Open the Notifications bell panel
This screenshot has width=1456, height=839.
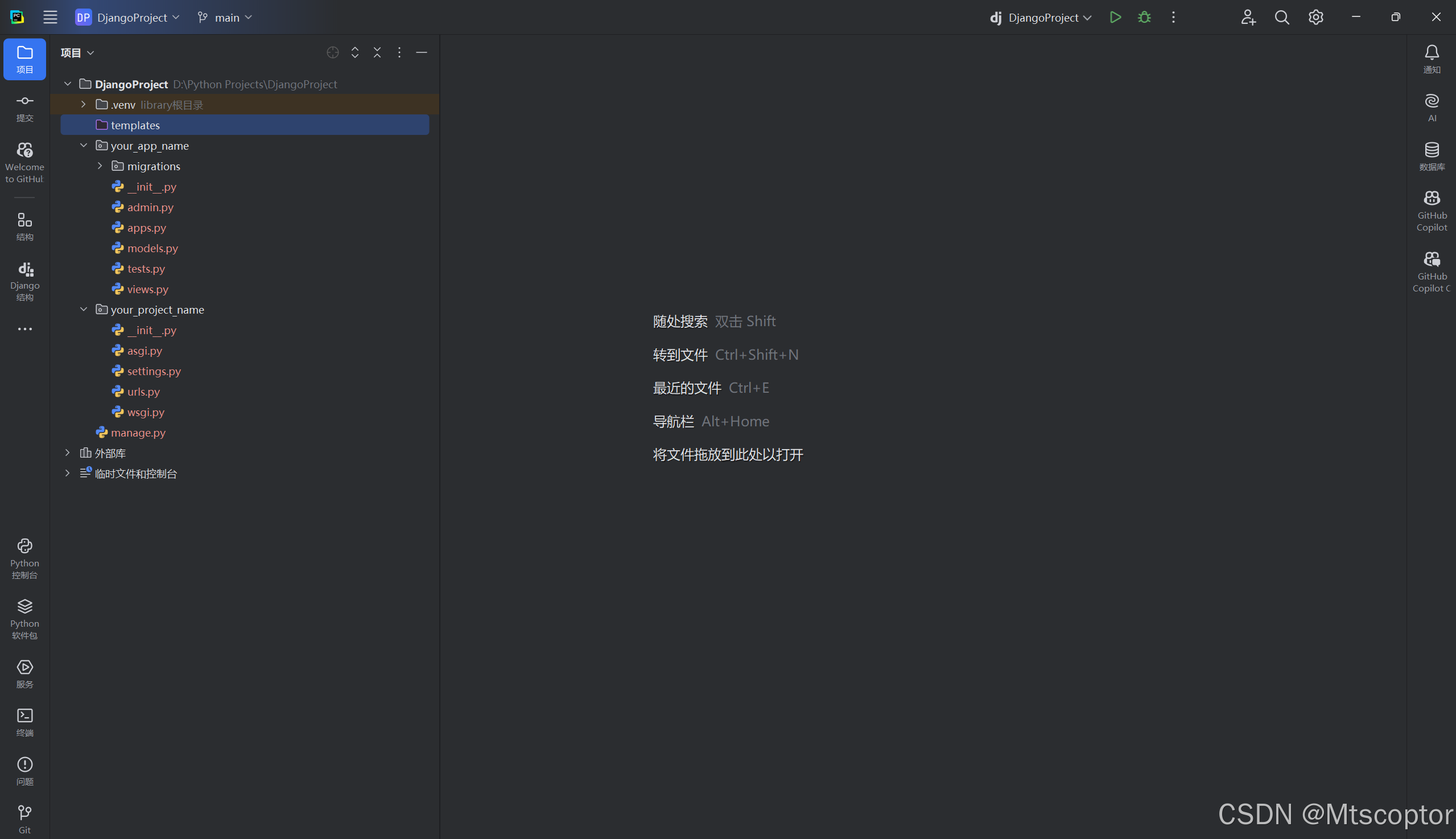tap(1431, 59)
